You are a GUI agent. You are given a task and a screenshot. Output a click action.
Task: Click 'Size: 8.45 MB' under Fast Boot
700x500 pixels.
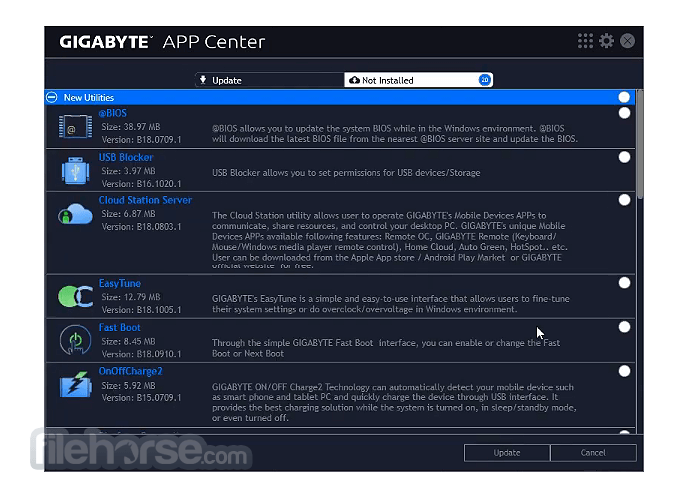tap(128, 342)
